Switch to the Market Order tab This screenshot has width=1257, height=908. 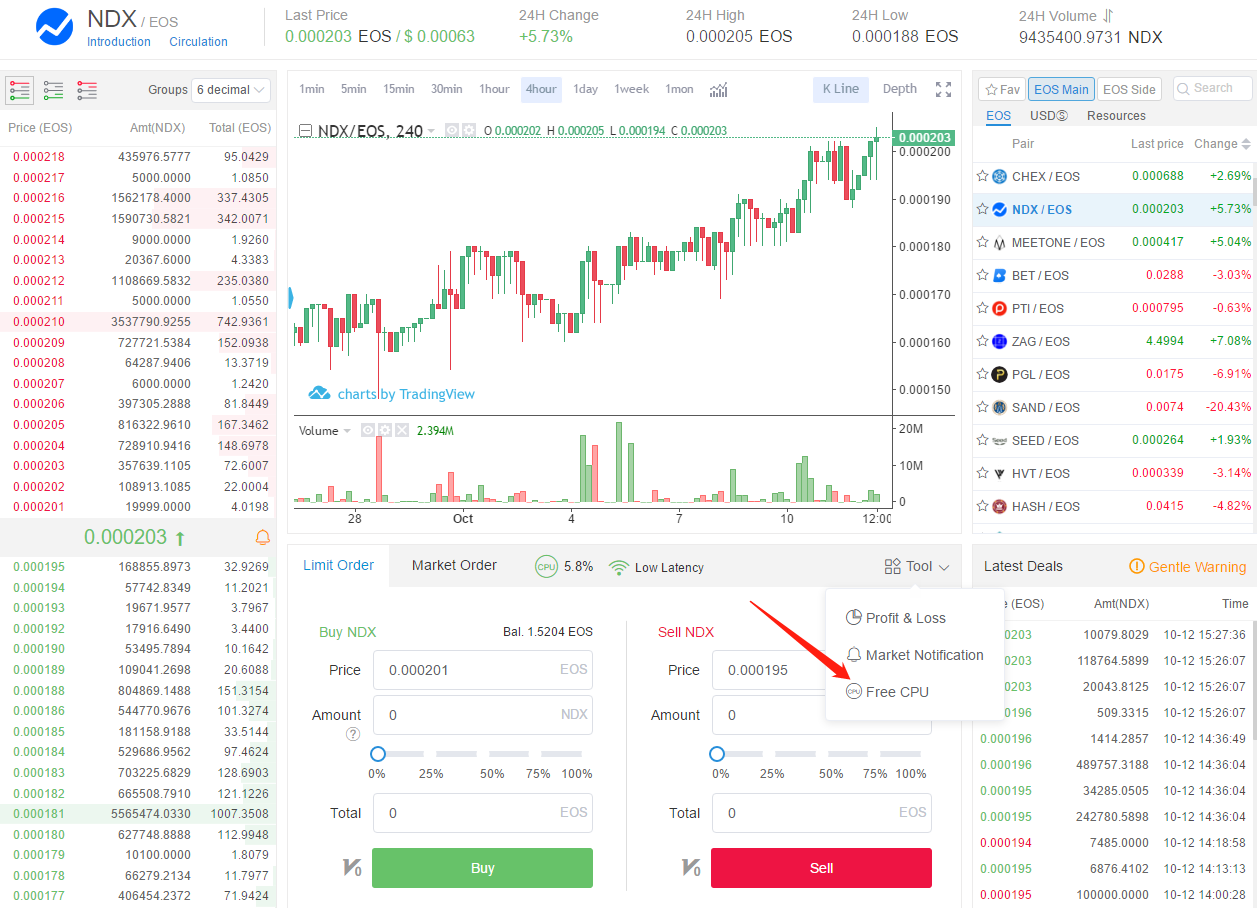[454, 565]
